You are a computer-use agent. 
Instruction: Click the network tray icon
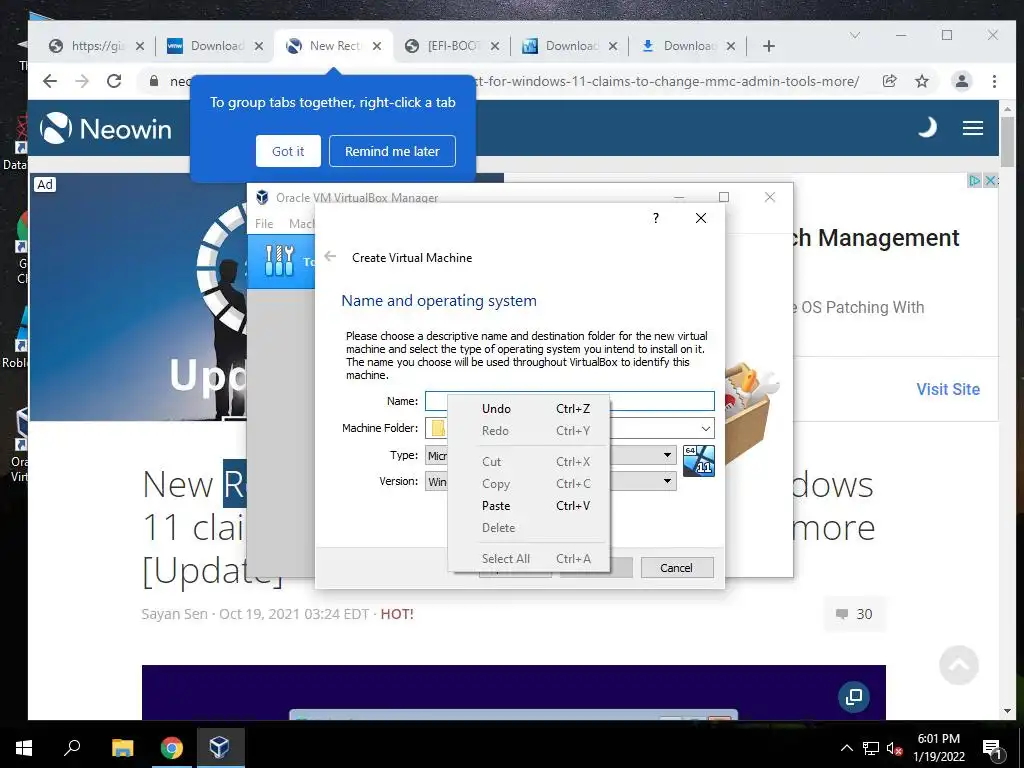coord(871,748)
